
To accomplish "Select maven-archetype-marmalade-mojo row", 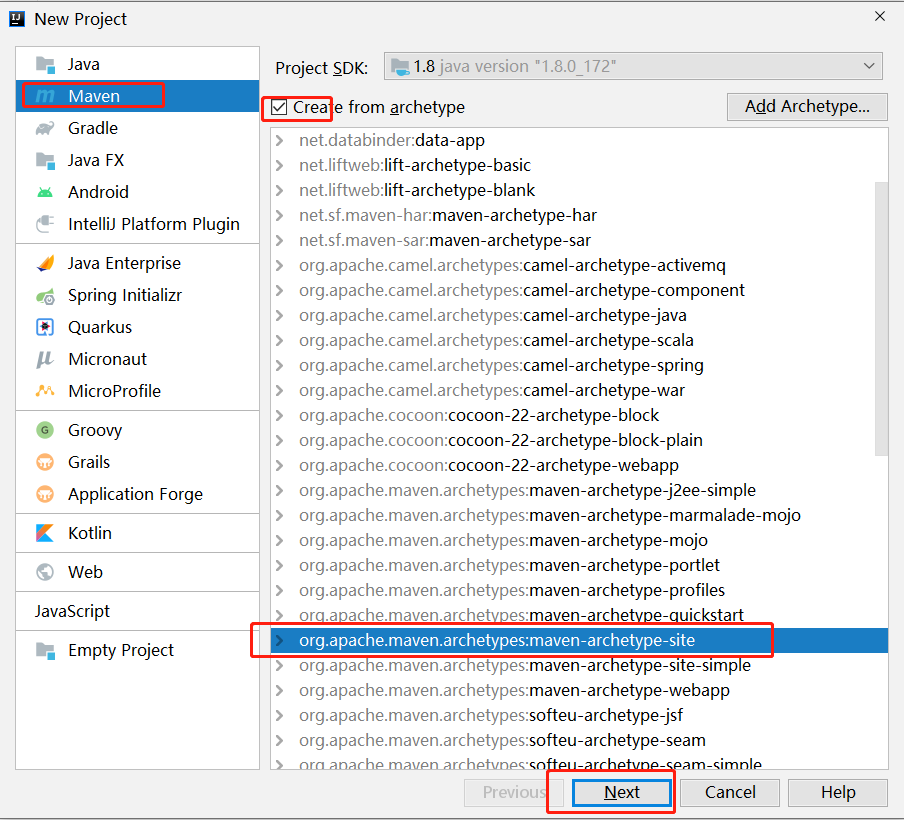I will click(x=579, y=516).
